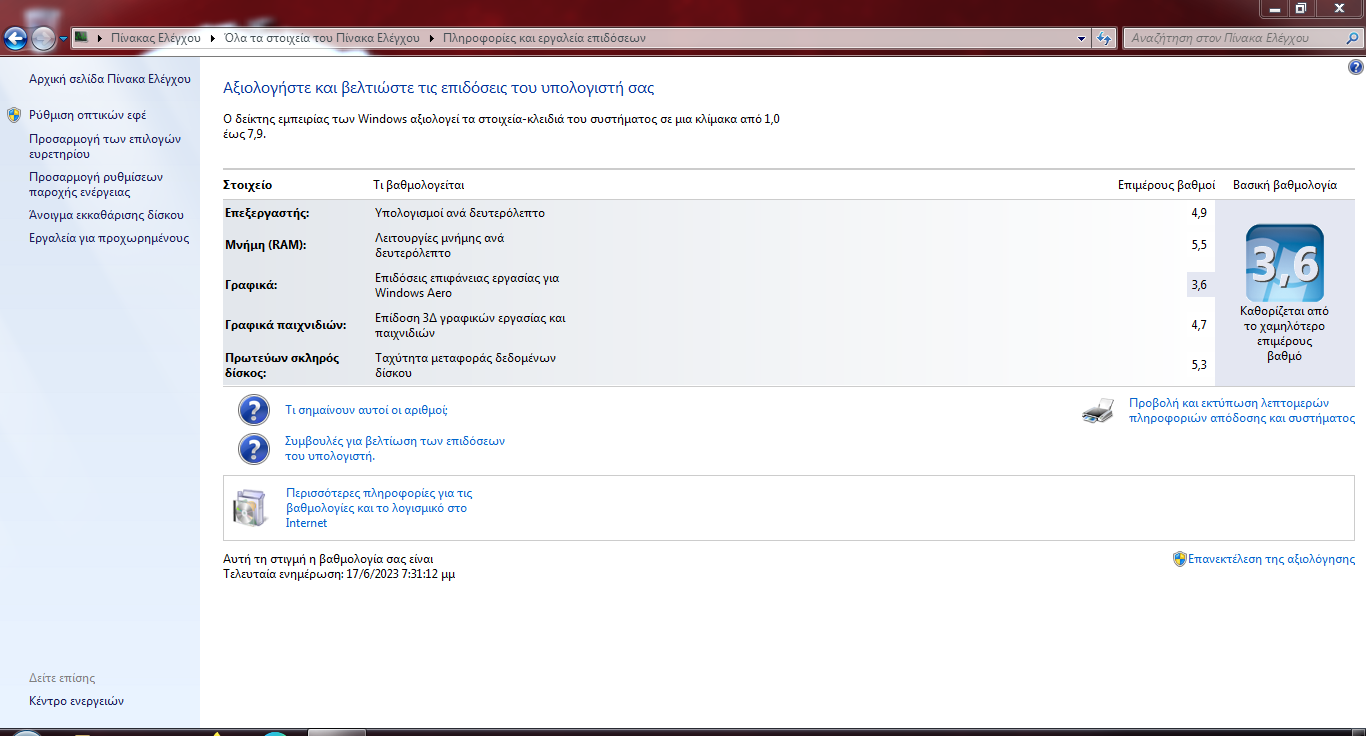Image resolution: width=1366 pixels, height=736 pixels.
Task: Click highlighted graphics subscore 3,6
Action: [1199, 285]
